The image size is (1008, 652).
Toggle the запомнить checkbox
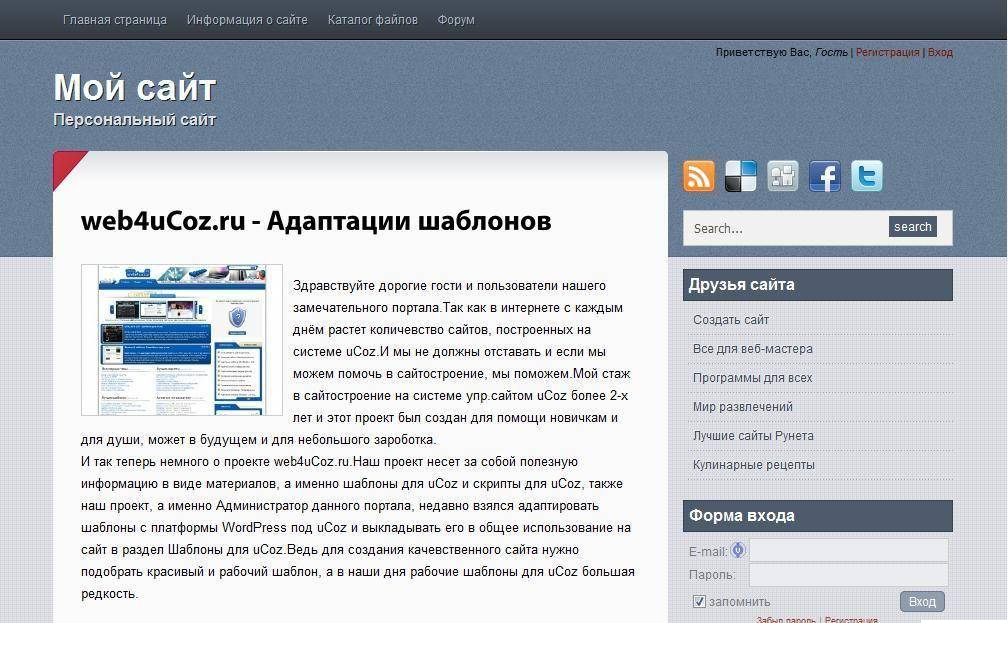699,601
